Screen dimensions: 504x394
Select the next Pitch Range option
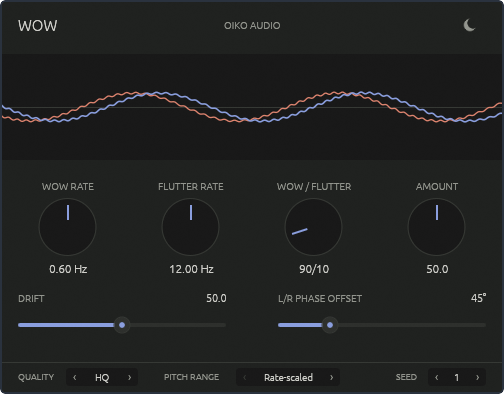(x=331, y=377)
